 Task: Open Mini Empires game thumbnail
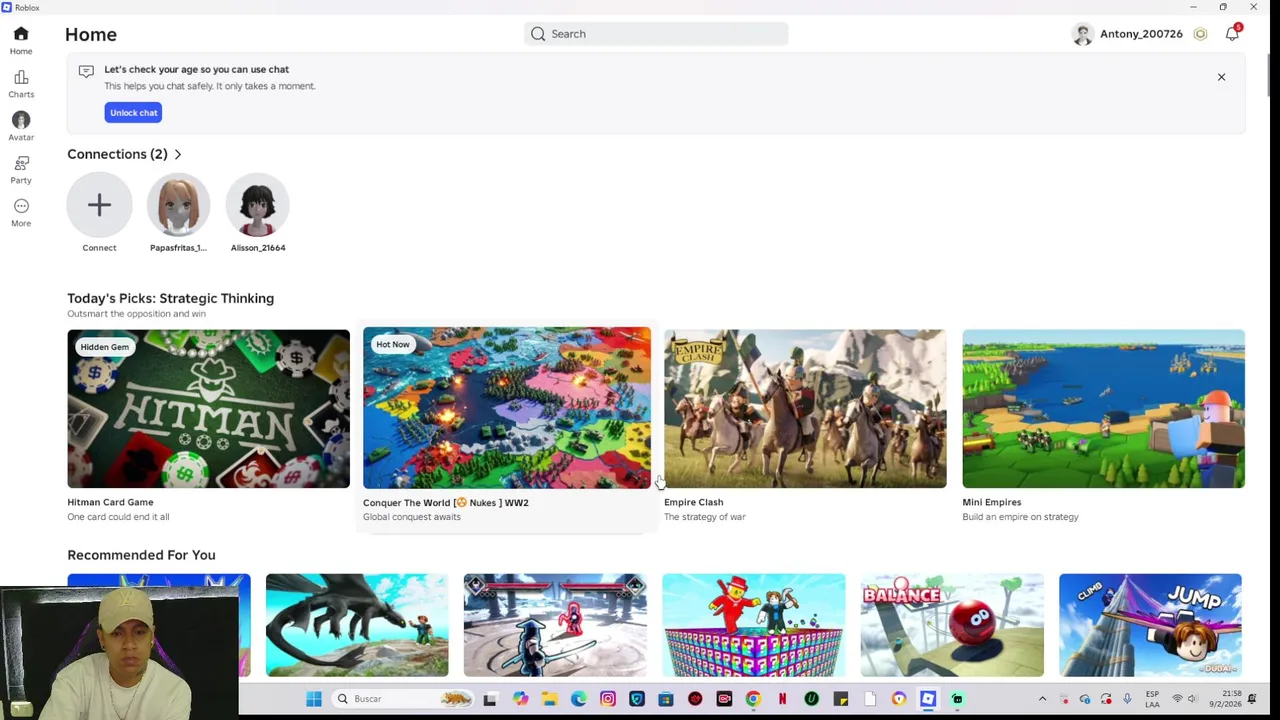coord(1103,408)
